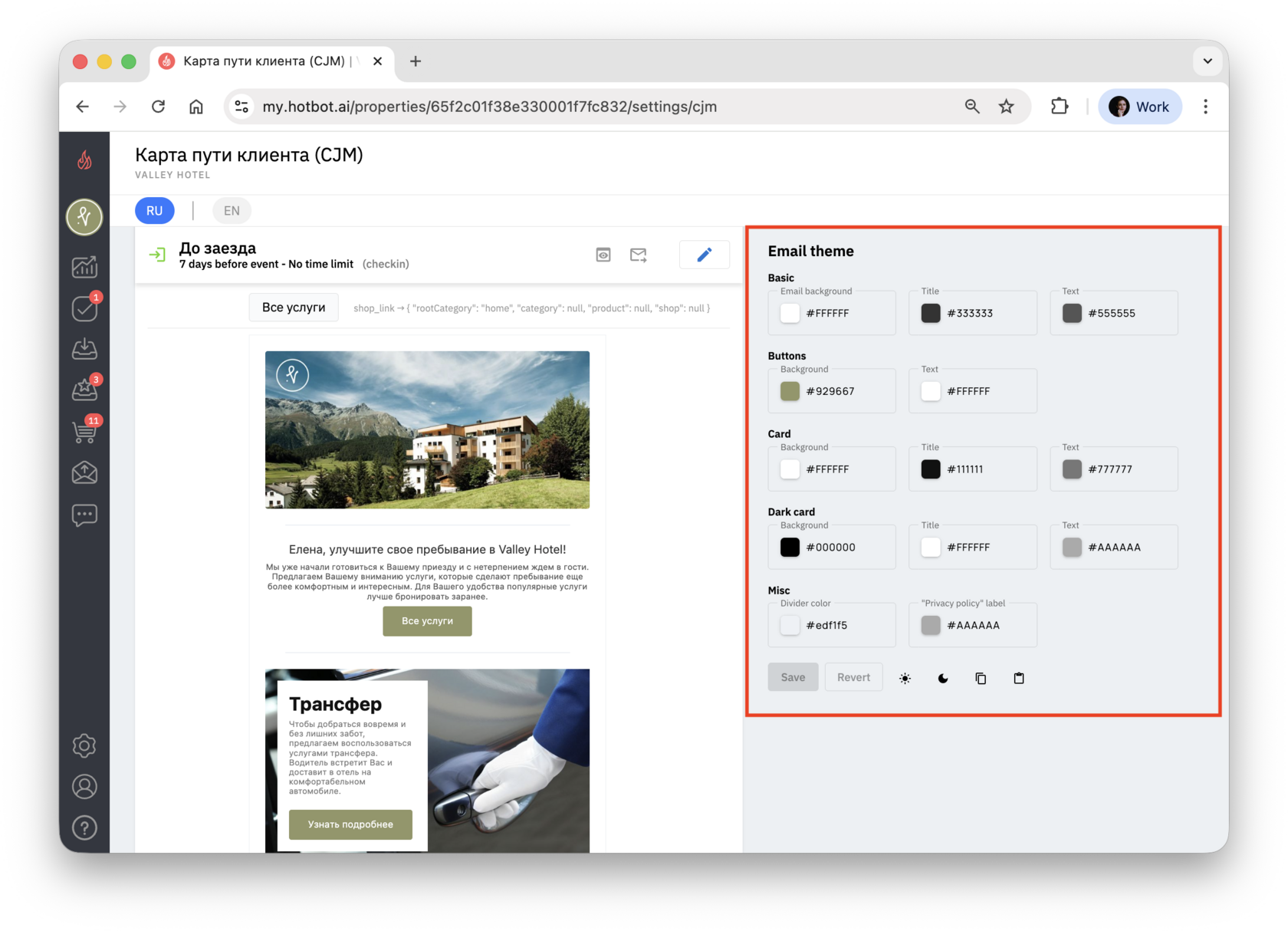Open the analytics chart section in the sidebar

[x=84, y=267]
